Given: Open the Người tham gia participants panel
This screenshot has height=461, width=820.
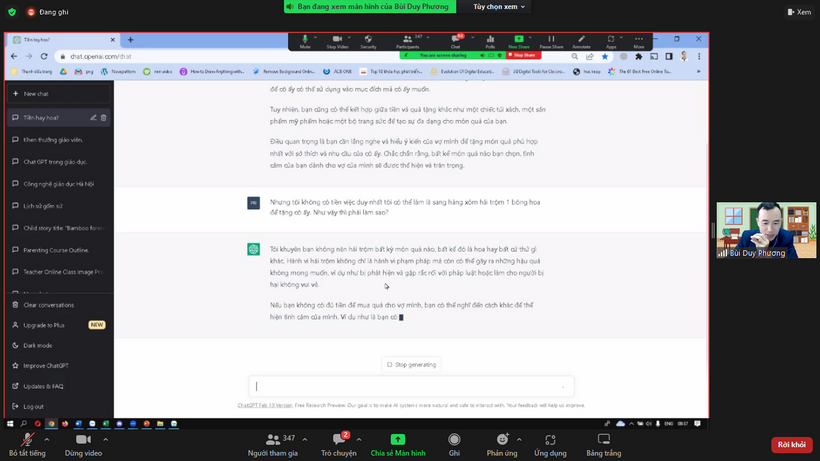Looking at the screenshot, I should coord(272,444).
